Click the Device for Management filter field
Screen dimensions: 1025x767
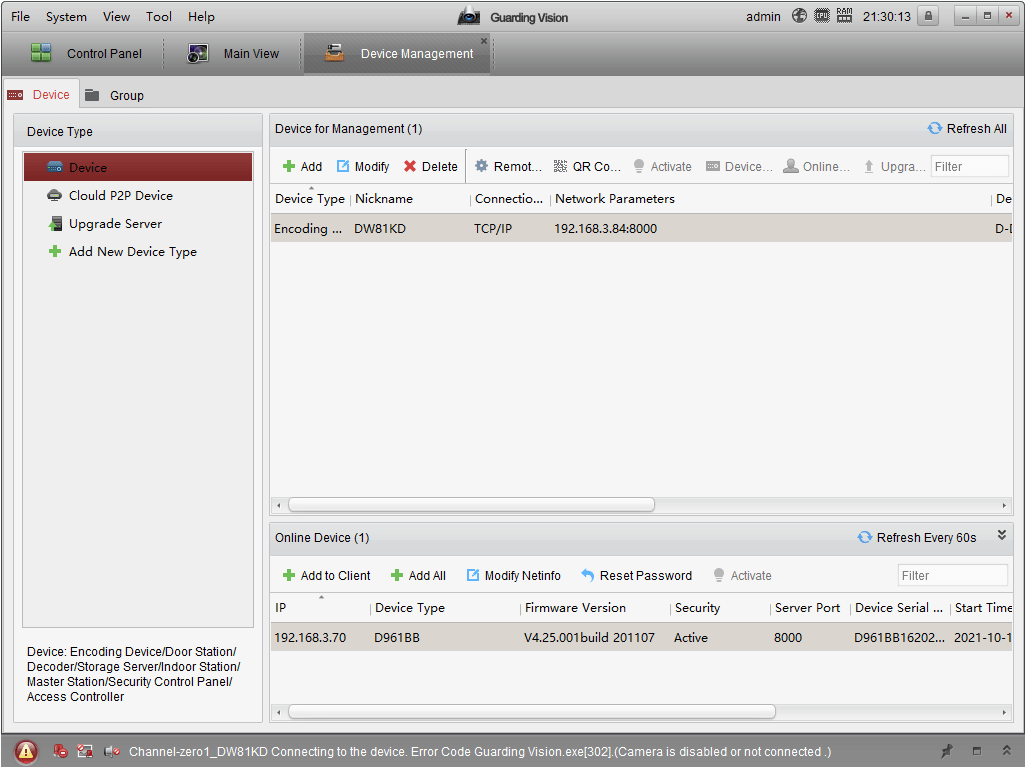click(969, 167)
